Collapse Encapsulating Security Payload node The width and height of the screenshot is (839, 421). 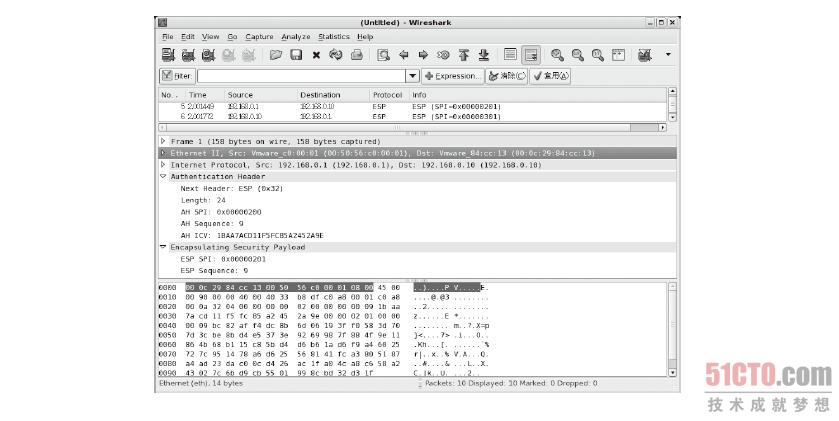pos(163,247)
